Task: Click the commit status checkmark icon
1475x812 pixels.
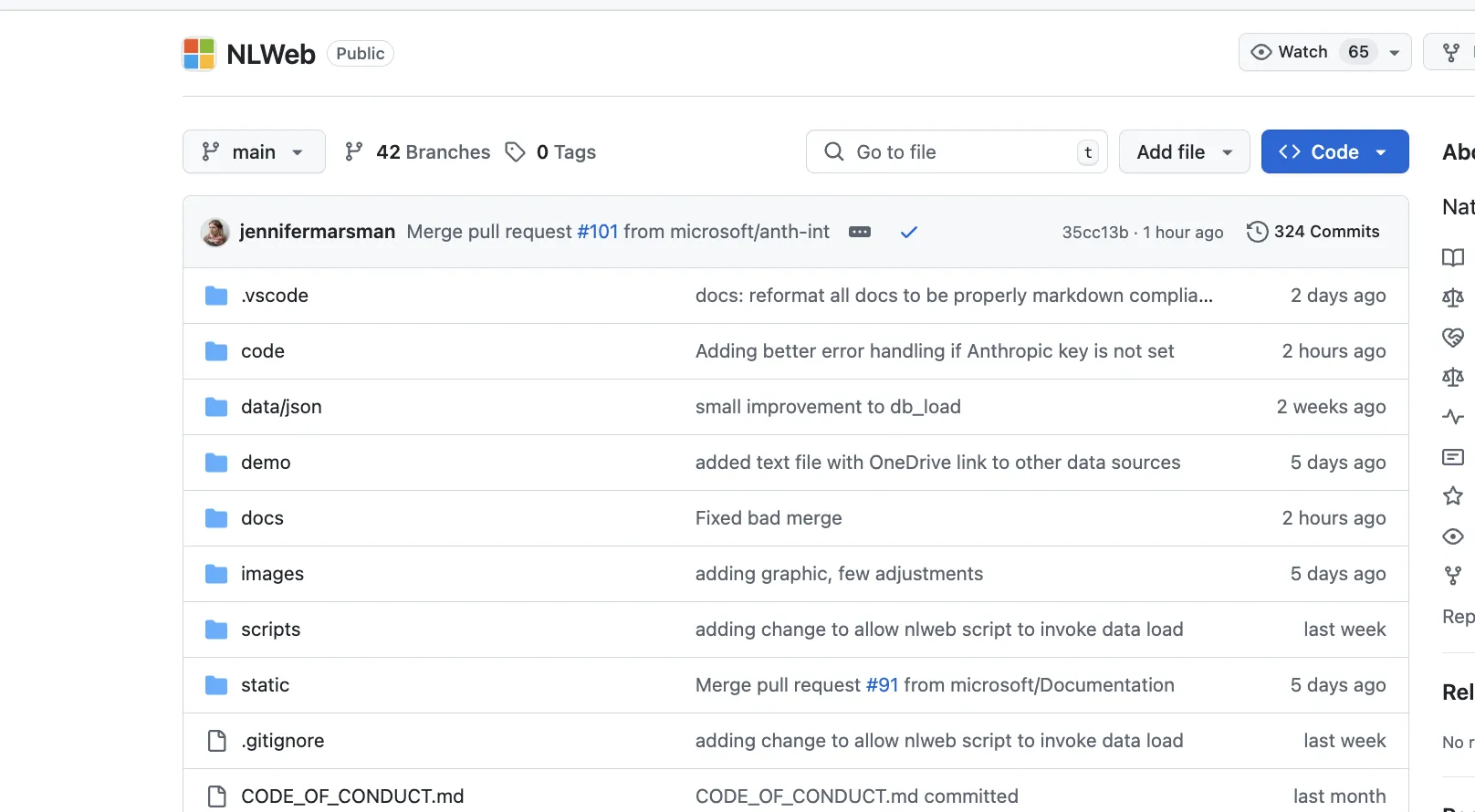Action: [908, 232]
